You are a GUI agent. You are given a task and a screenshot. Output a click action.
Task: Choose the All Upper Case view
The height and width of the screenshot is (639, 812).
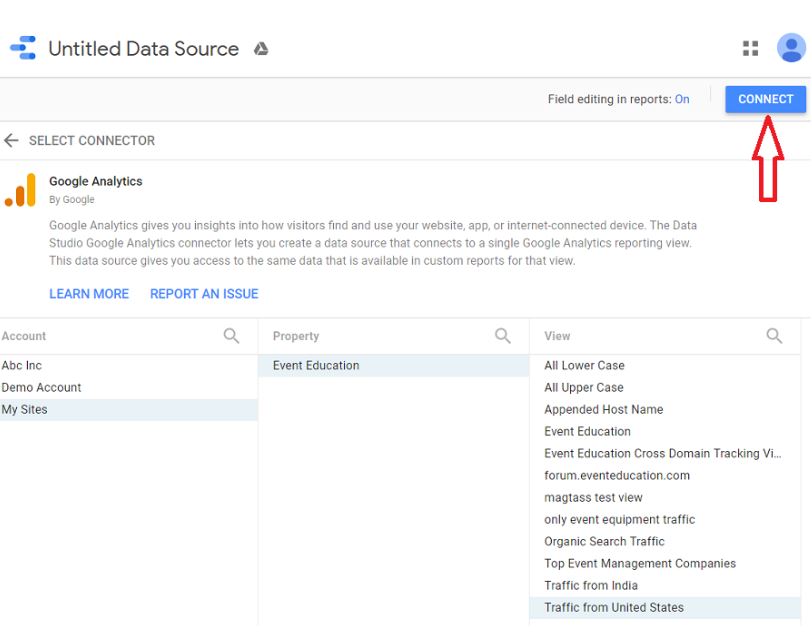[x=665, y=387]
